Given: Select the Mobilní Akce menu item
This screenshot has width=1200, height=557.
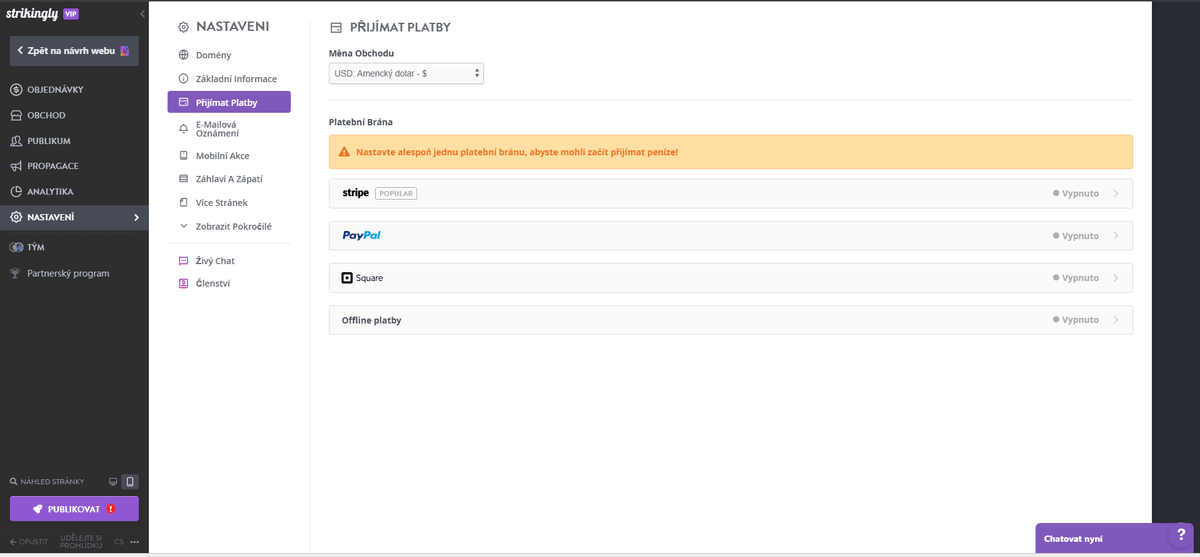Looking at the screenshot, I should 222,156.
